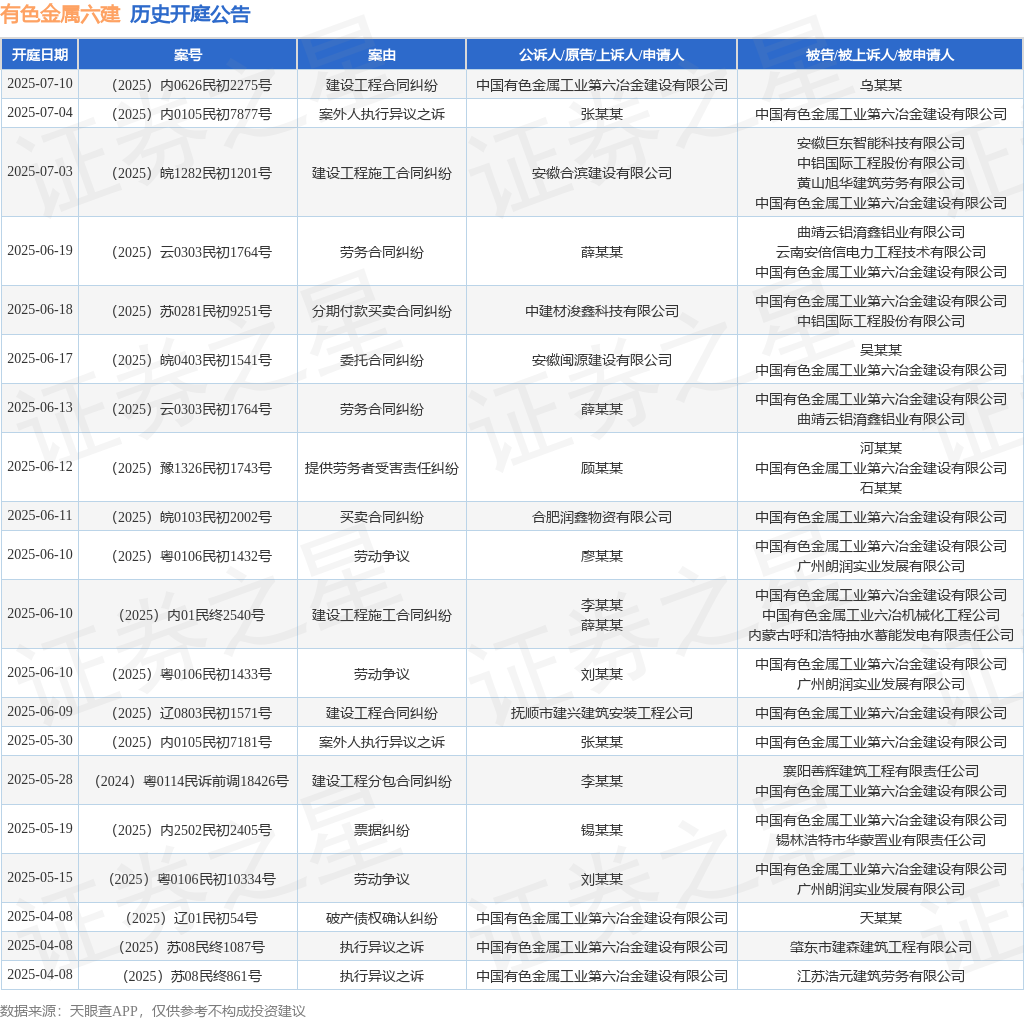Click the 开庭日期 column header

pyautogui.click(x=40, y=55)
